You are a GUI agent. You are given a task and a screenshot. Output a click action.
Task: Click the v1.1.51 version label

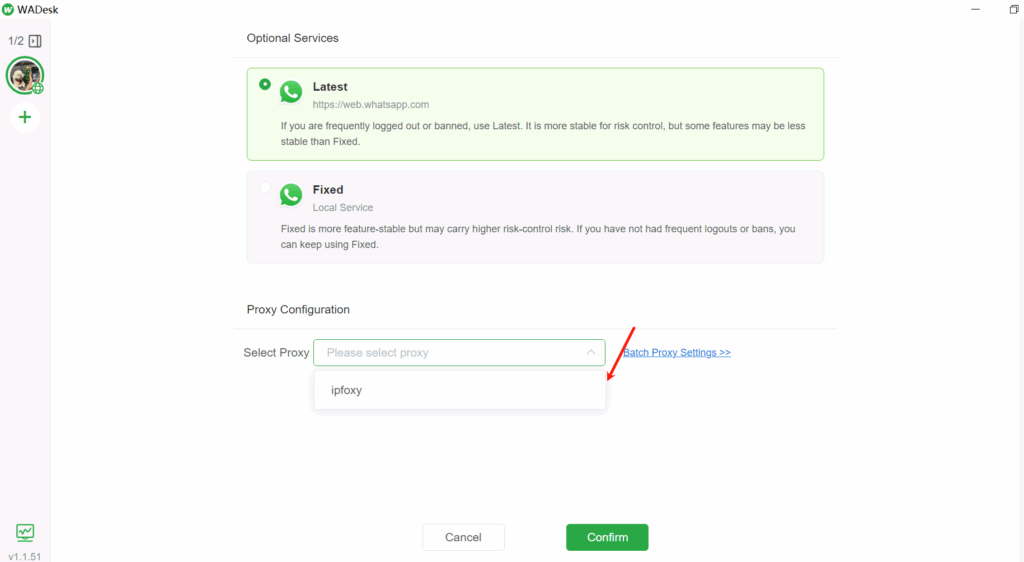click(25, 557)
